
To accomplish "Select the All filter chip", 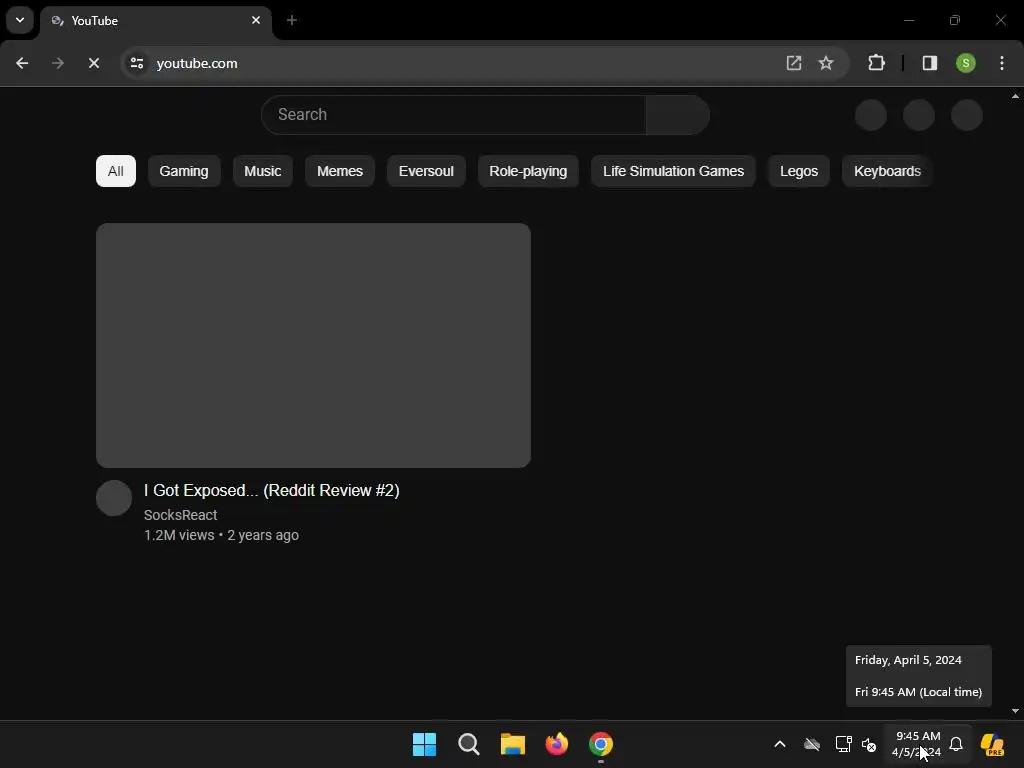I will (116, 171).
